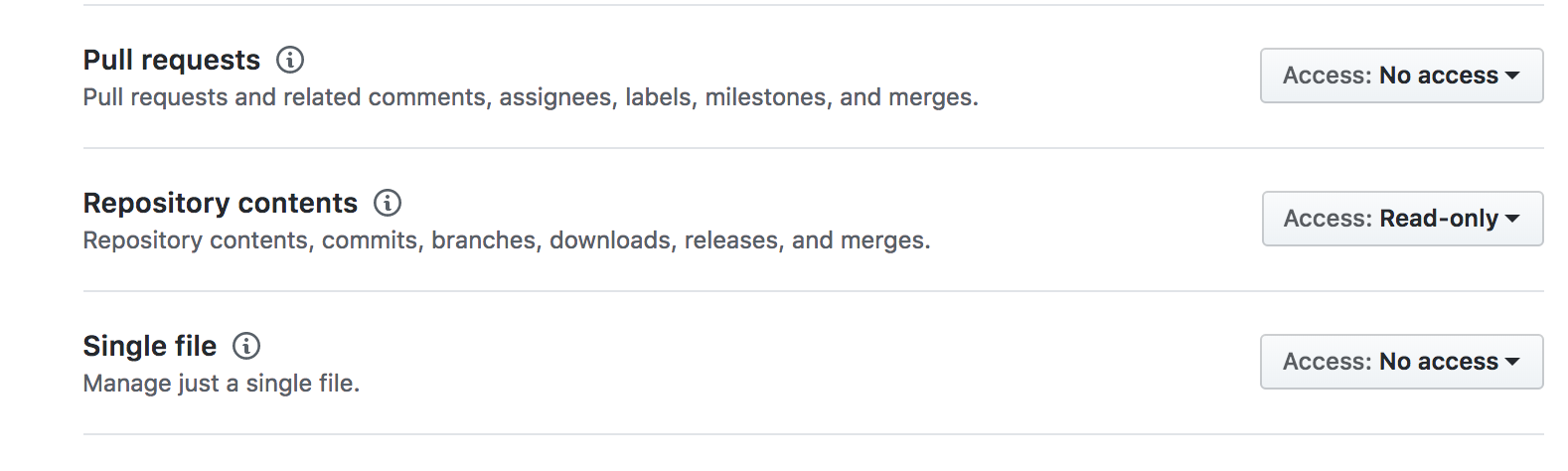Click 'No access' value in Pull requests button
This screenshot has height=471, width=1568.
1439,76
